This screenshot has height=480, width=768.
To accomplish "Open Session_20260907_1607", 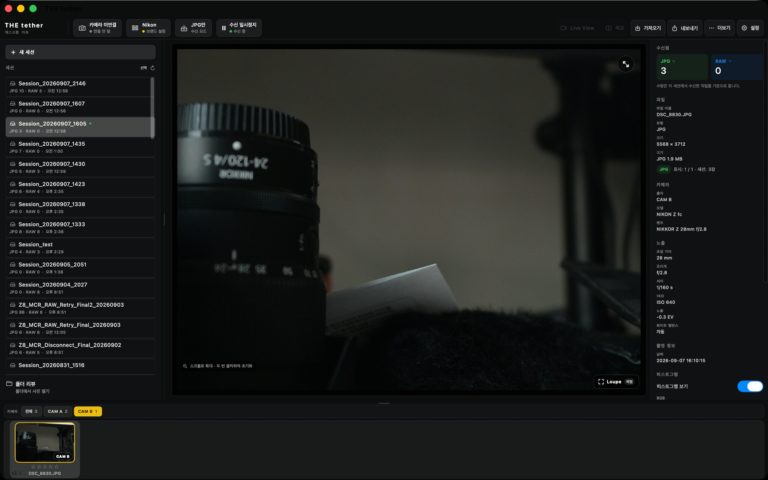I will tap(78, 107).
